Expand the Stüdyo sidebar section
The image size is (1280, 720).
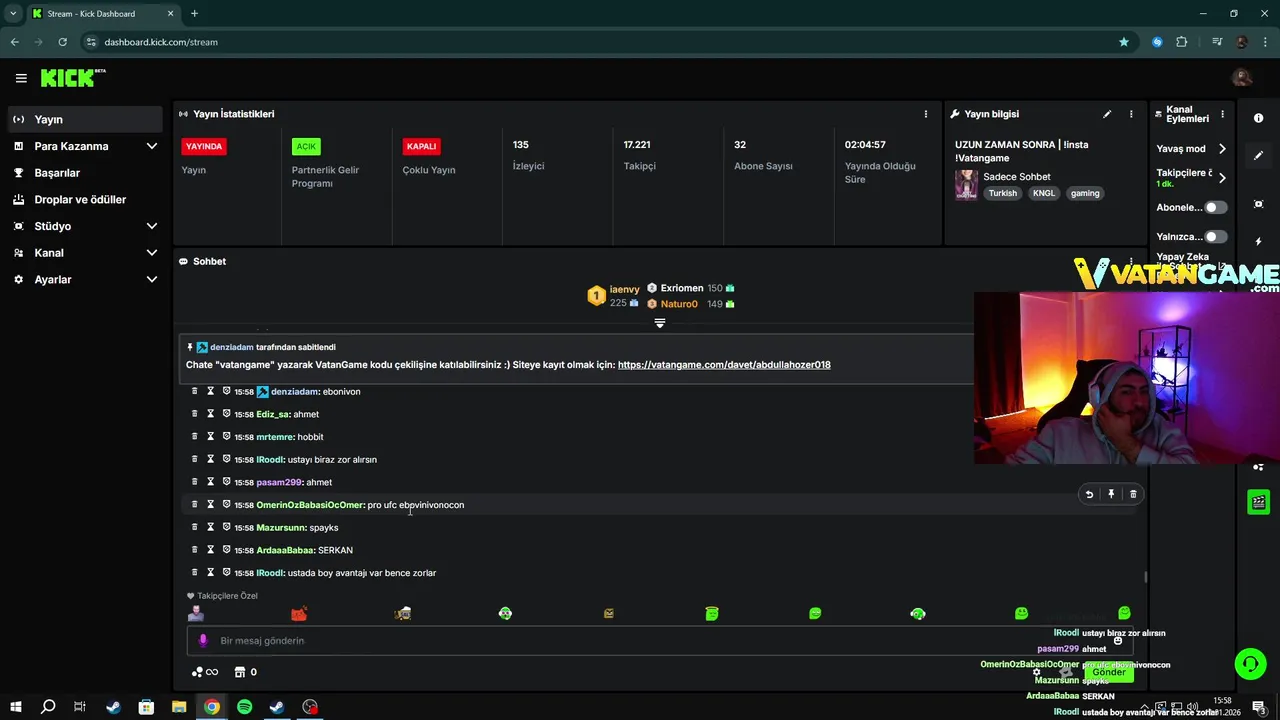[x=152, y=226]
